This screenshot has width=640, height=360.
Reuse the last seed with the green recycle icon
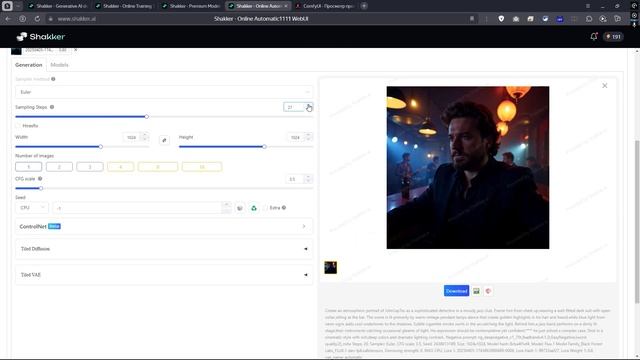click(x=254, y=208)
